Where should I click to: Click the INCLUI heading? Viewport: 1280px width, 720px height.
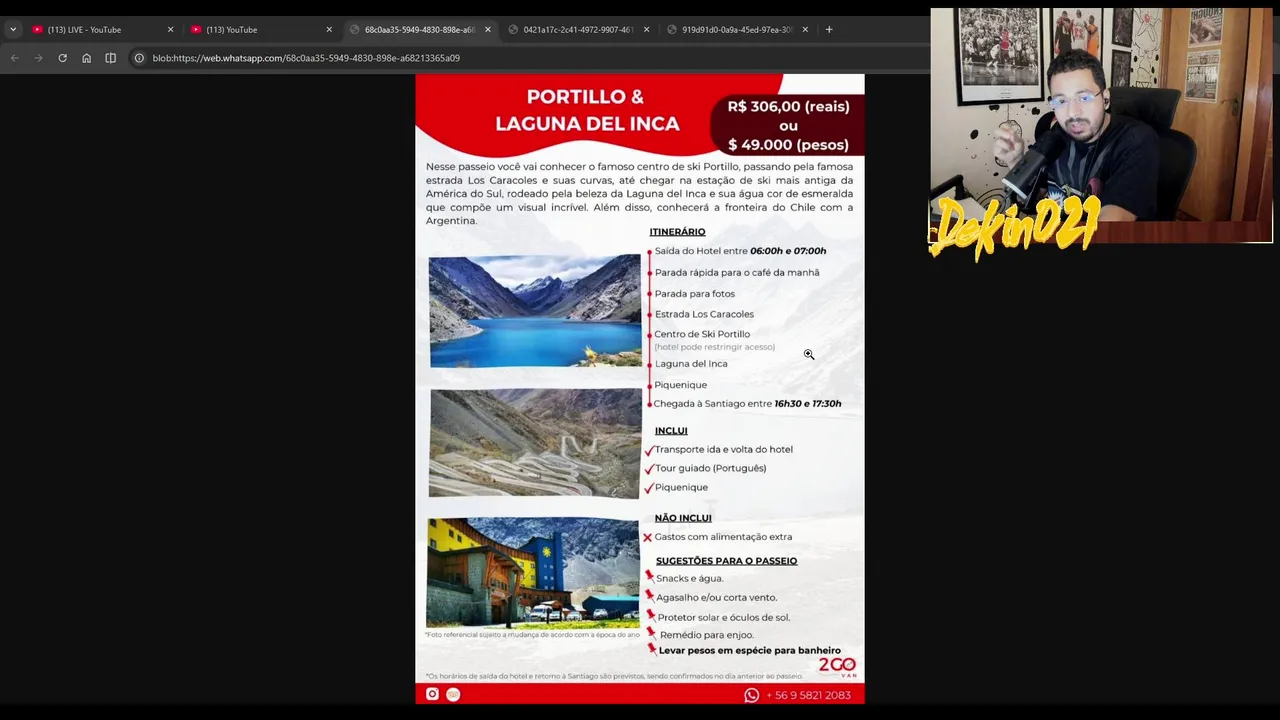pyautogui.click(x=671, y=431)
